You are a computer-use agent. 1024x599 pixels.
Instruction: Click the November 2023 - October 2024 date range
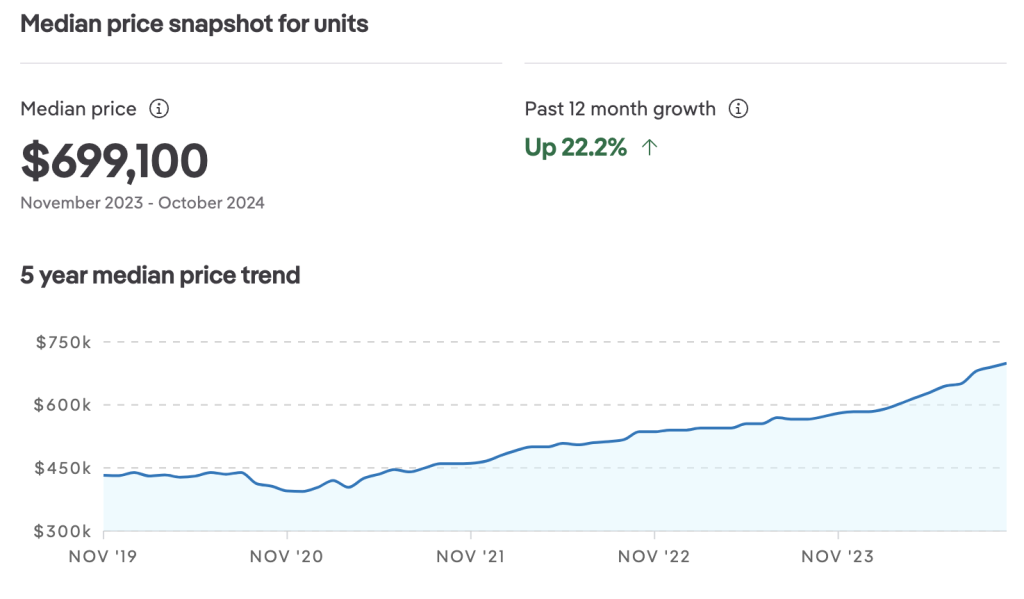click(142, 203)
